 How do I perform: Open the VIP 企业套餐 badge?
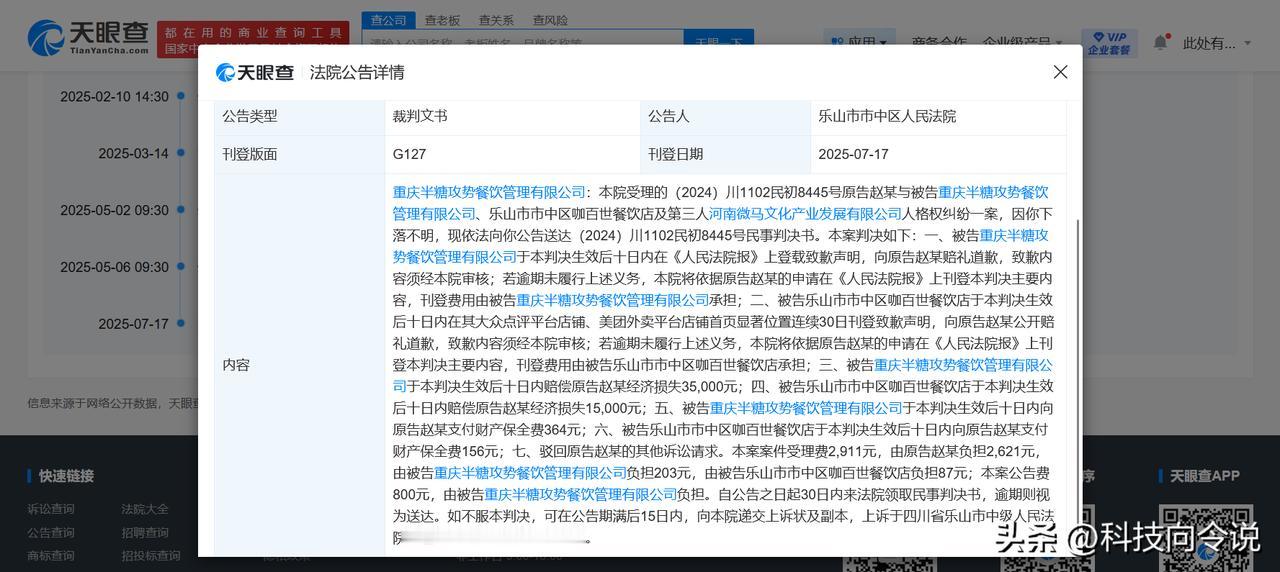click(x=1109, y=43)
